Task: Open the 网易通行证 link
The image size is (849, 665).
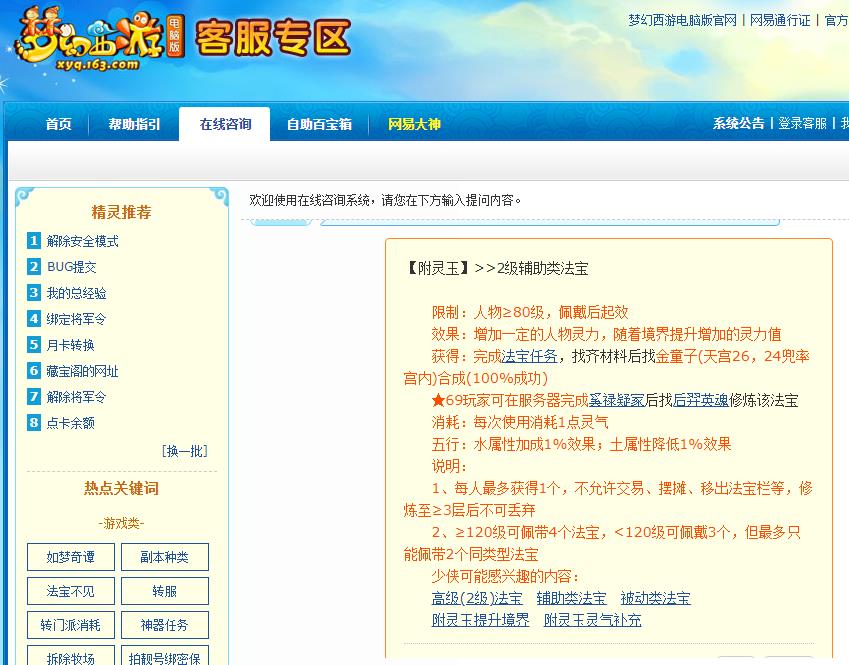Action: (x=780, y=21)
